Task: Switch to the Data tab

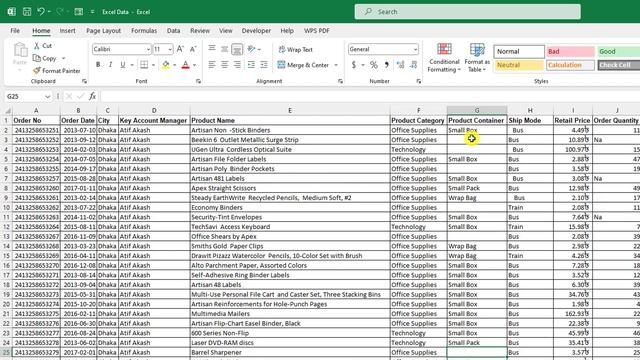Action: (173, 31)
